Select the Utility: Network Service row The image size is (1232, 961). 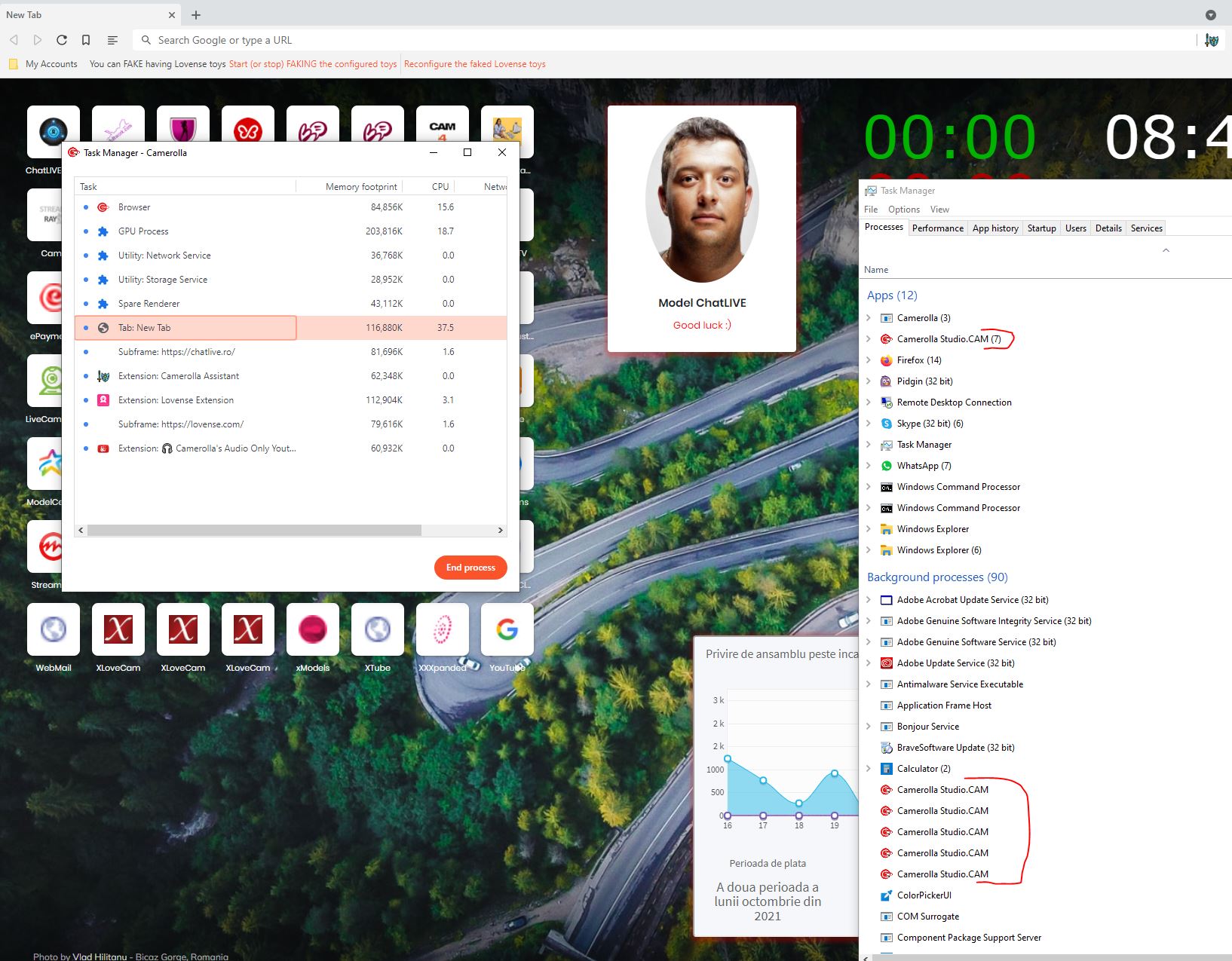[291, 256]
